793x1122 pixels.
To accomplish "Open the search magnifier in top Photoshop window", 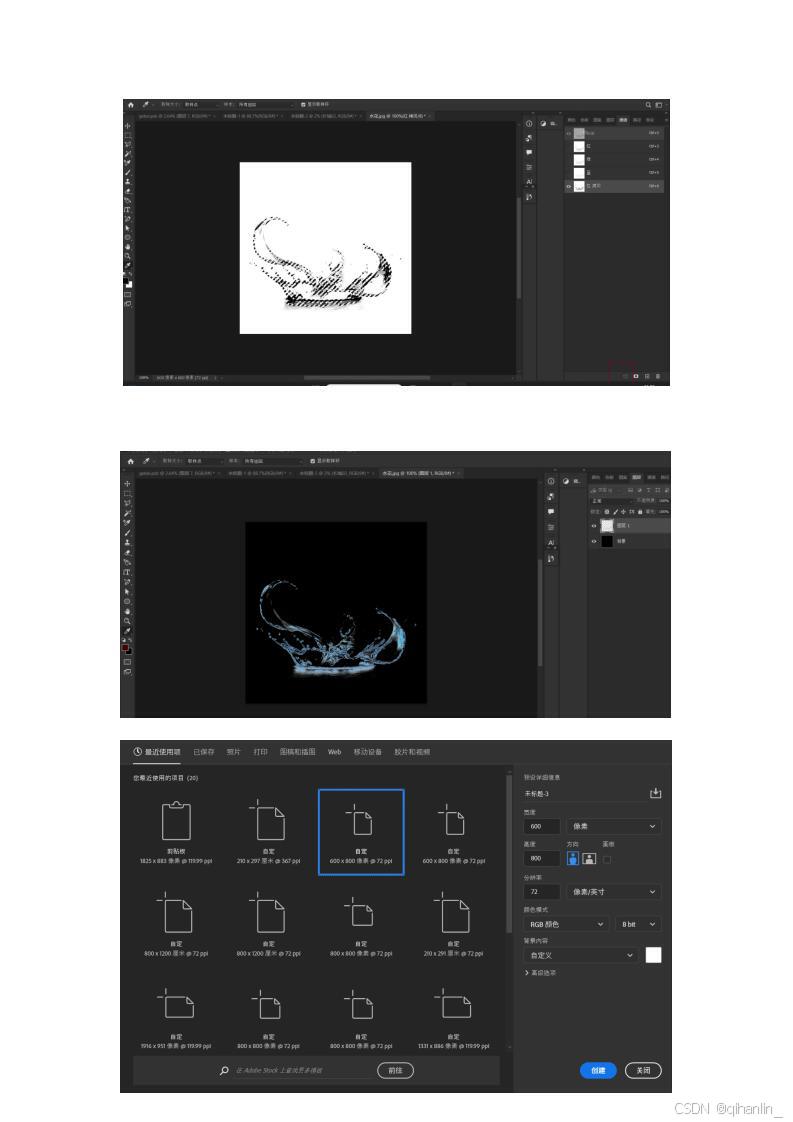I will (648, 105).
